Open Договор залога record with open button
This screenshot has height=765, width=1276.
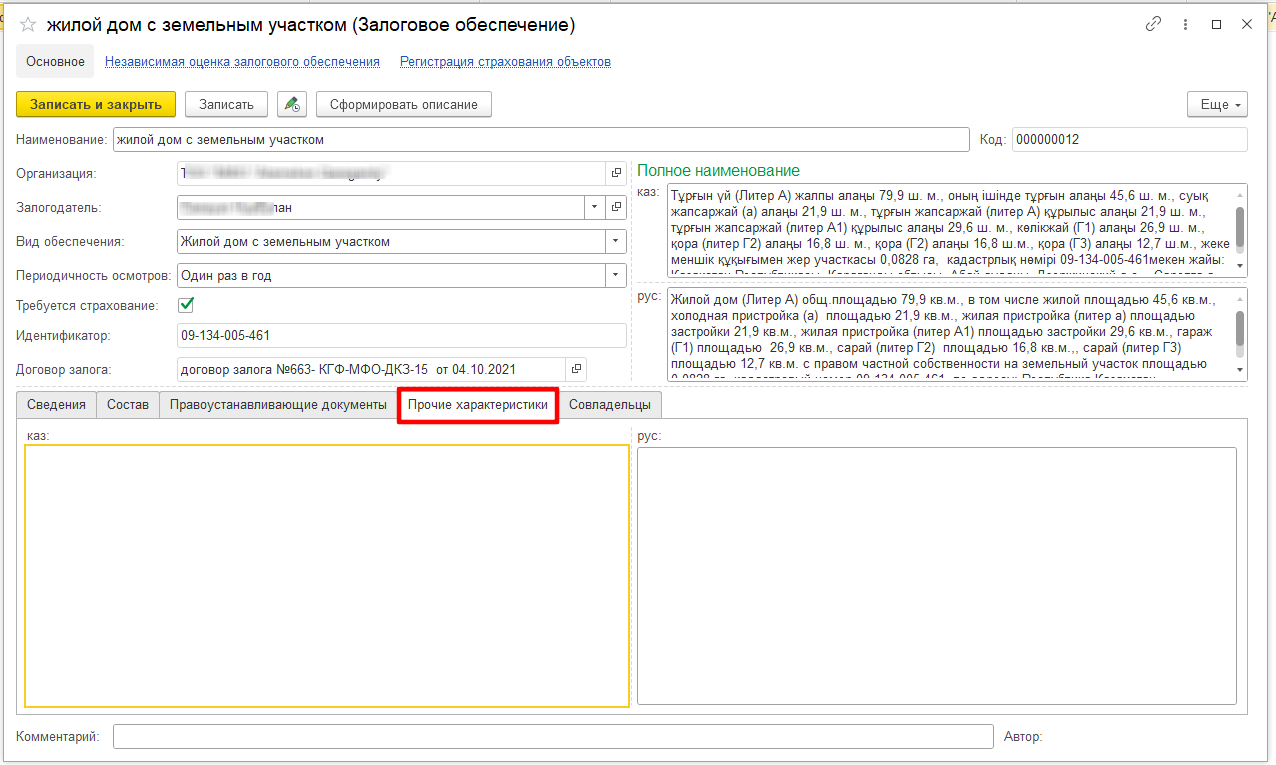pyautogui.click(x=576, y=369)
